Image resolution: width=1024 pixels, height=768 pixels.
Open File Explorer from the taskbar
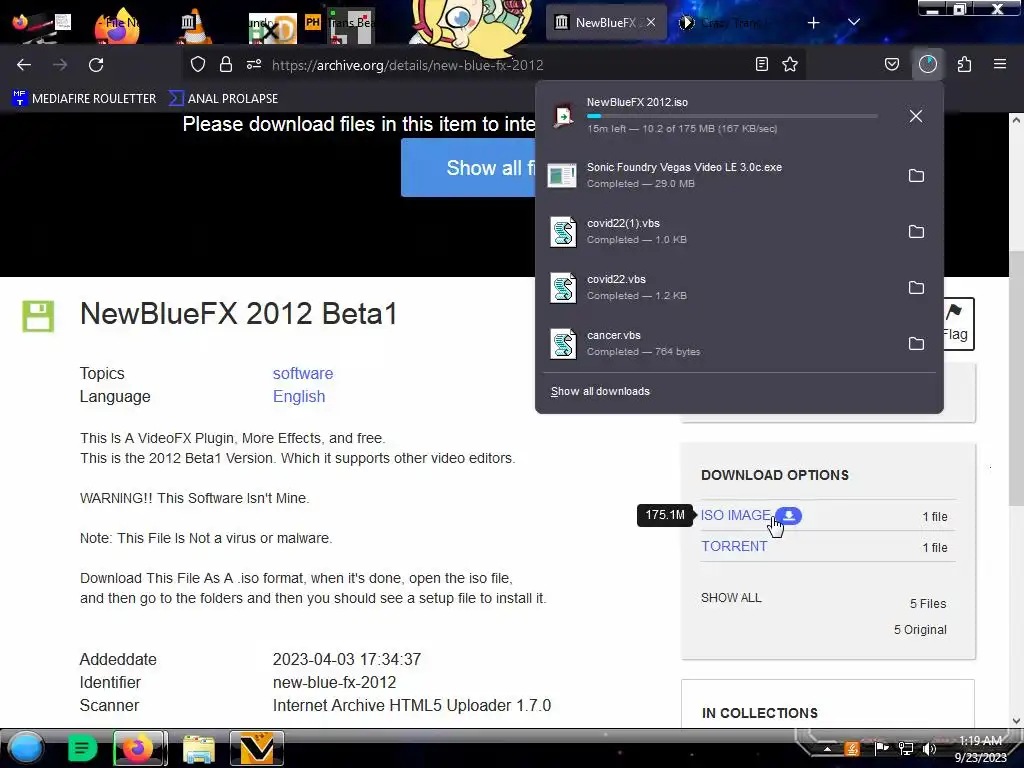[x=198, y=748]
